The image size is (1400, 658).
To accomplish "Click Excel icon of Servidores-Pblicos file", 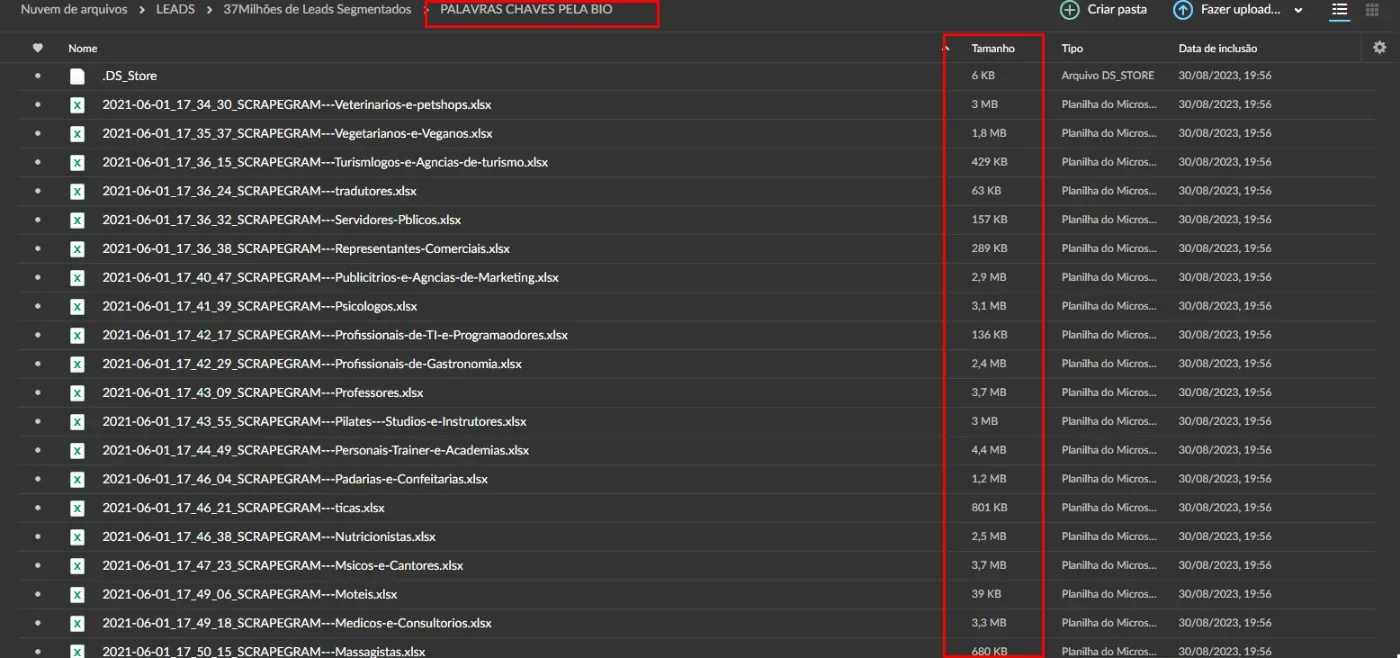I will coord(77,220).
